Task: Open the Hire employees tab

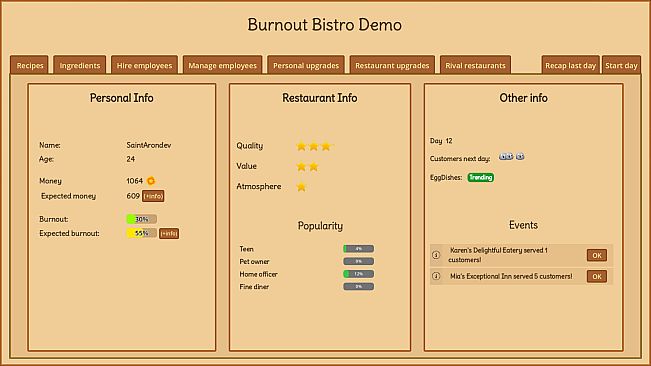Action: 144,65
